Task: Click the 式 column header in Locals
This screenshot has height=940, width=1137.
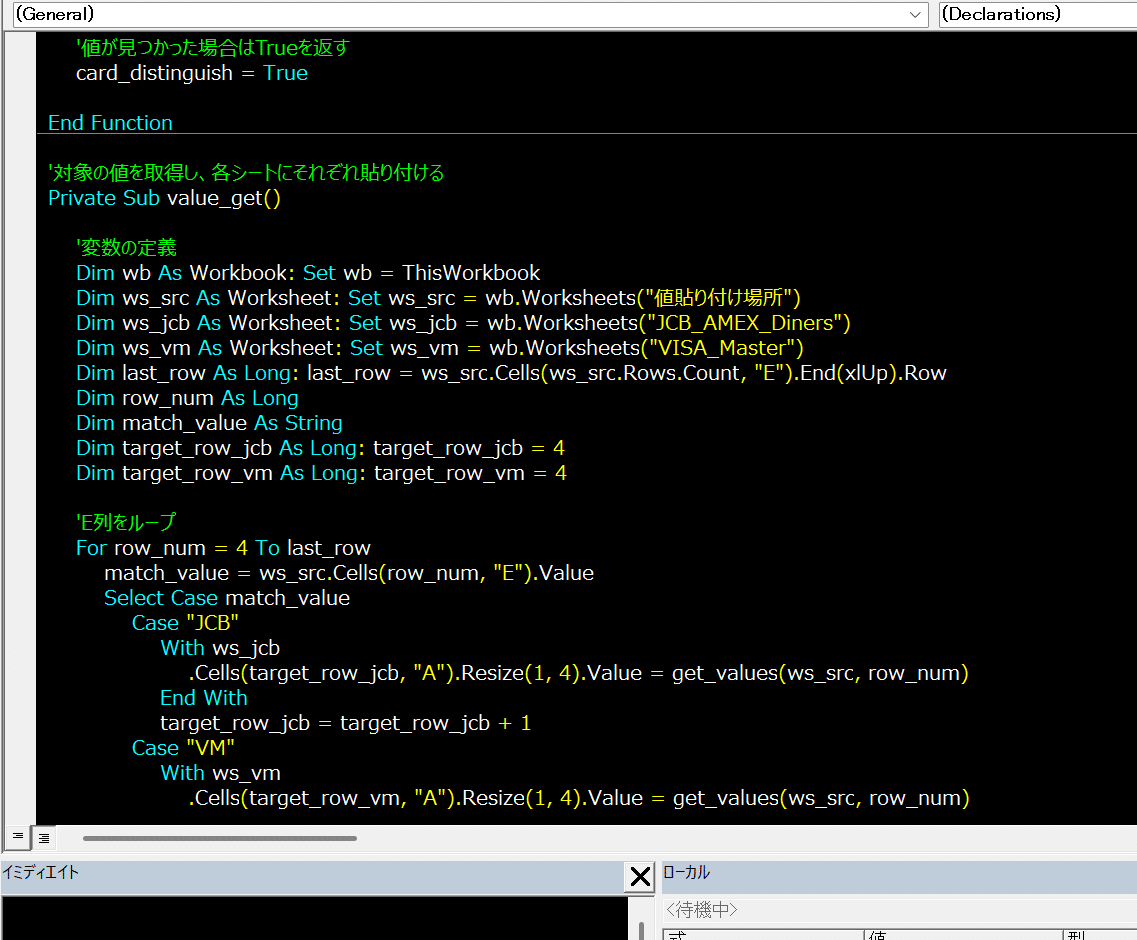Action: coord(764,935)
